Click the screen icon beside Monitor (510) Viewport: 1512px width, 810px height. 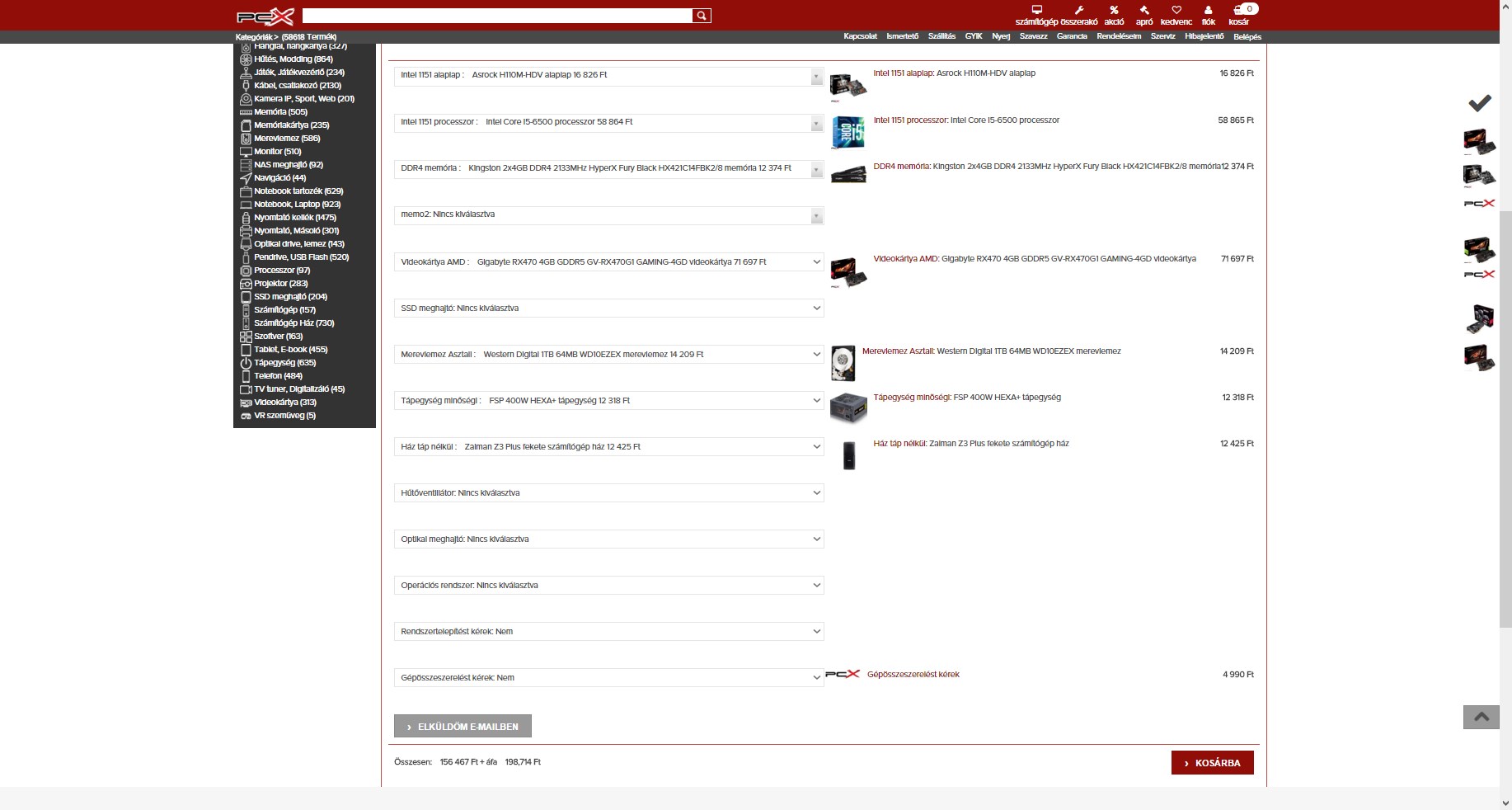[x=246, y=152]
